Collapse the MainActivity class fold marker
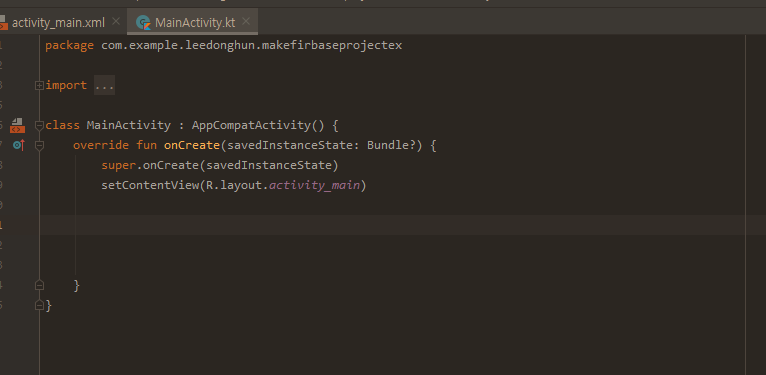Viewport: 766px width, 375px height. [x=40, y=125]
